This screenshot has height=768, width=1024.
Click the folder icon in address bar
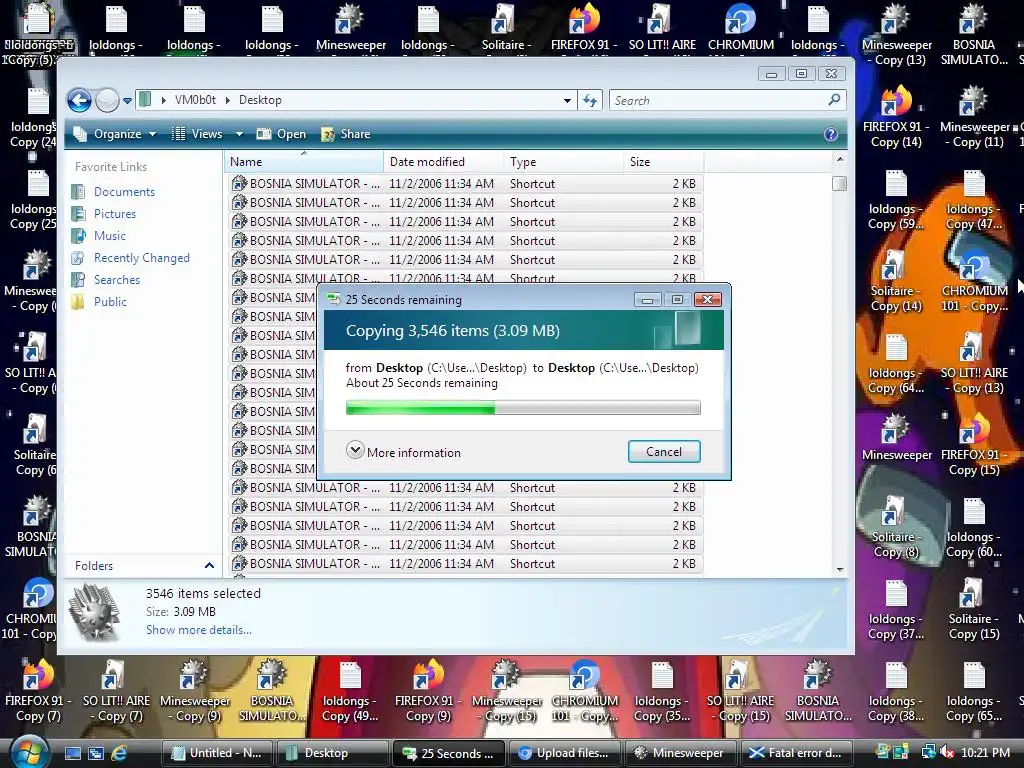click(x=146, y=99)
